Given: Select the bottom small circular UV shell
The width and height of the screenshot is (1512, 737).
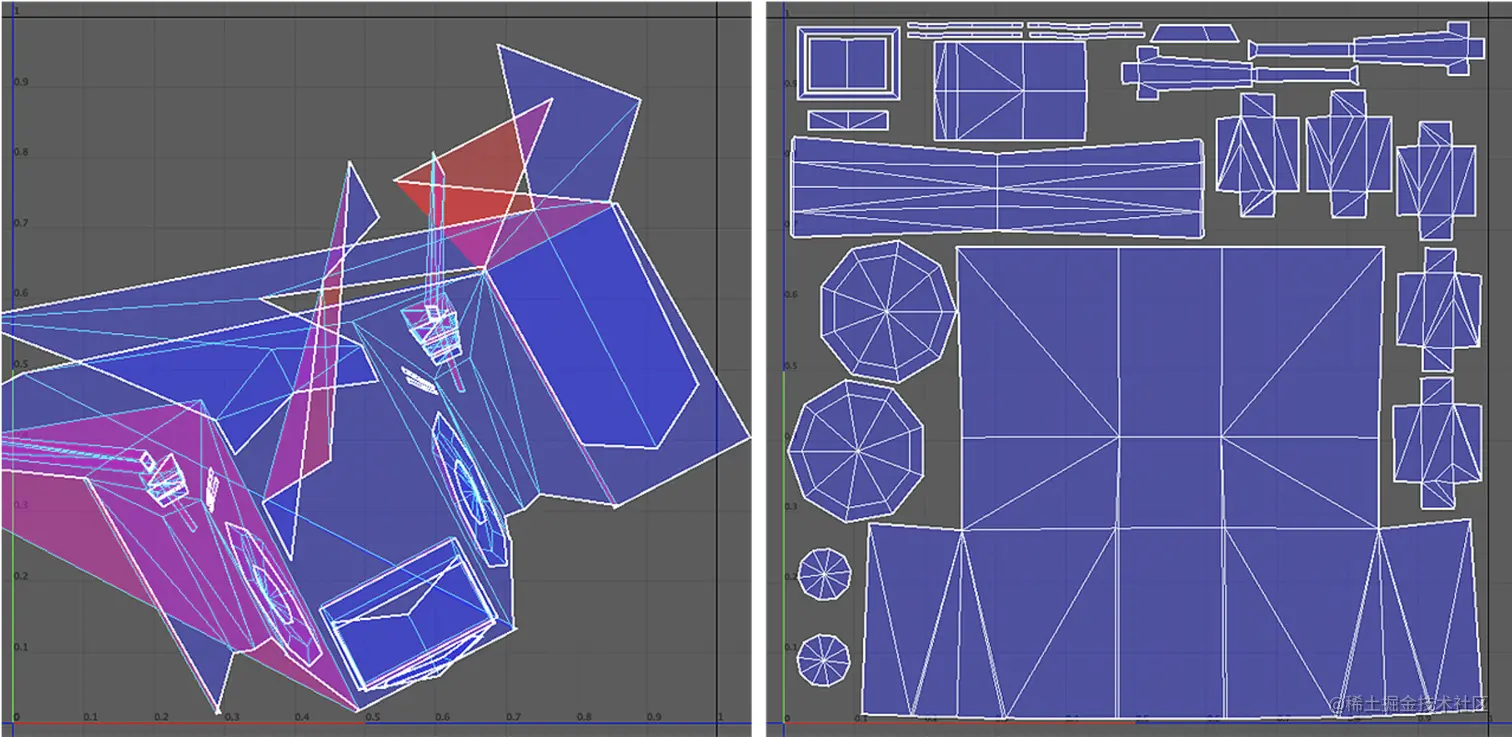Looking at the screenshot, I should (824, 660).
